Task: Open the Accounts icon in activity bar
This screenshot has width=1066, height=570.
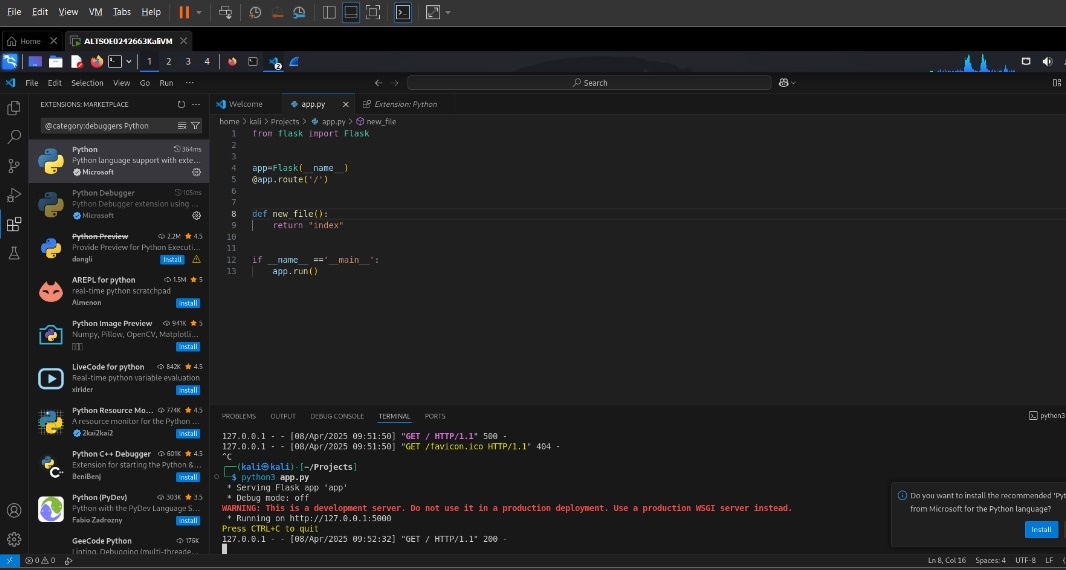Action: pos(14,510)
